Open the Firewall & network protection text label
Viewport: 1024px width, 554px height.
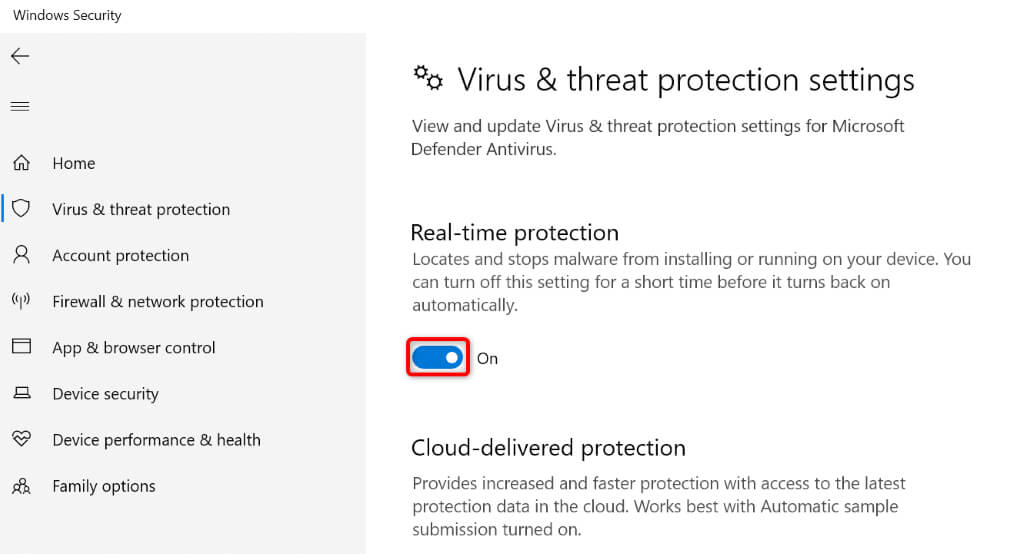[x=158, y=301]
